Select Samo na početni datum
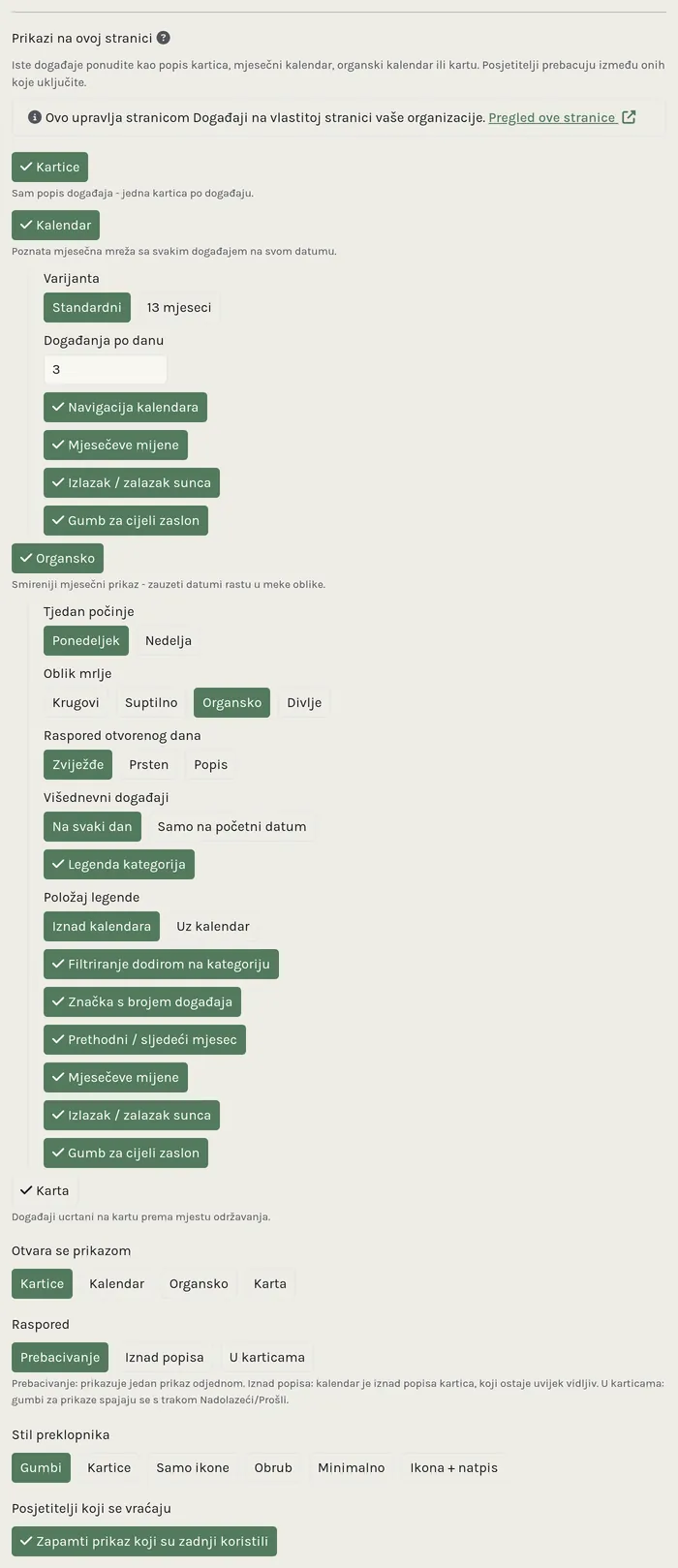678x1568 pixels. tap(231, 826)
